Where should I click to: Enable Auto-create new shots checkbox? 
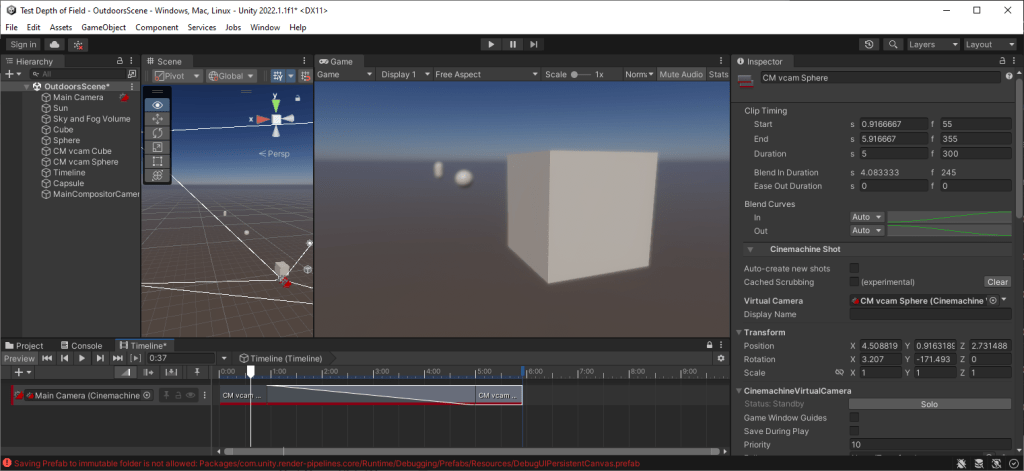[854, 268]
